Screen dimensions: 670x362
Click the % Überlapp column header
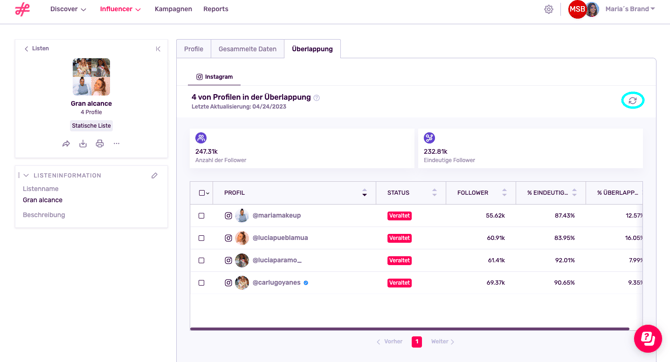[617, 193]
